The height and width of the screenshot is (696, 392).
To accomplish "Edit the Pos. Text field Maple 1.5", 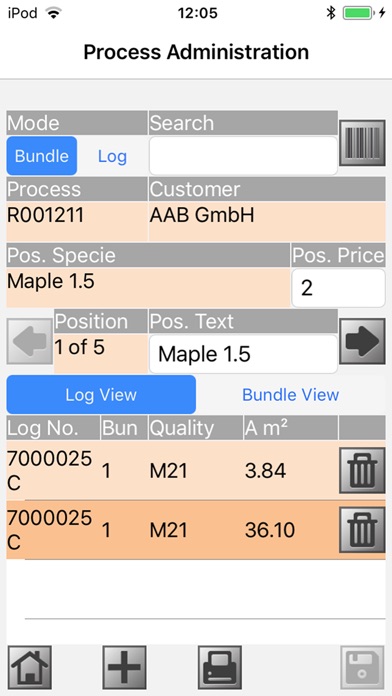I will [x=243, y=354].
